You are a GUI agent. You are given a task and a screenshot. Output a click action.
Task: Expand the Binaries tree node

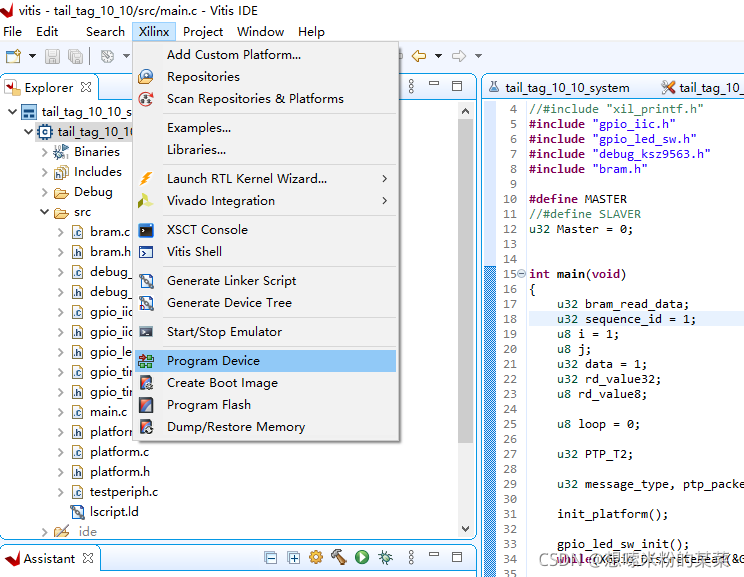coord(45,152)
